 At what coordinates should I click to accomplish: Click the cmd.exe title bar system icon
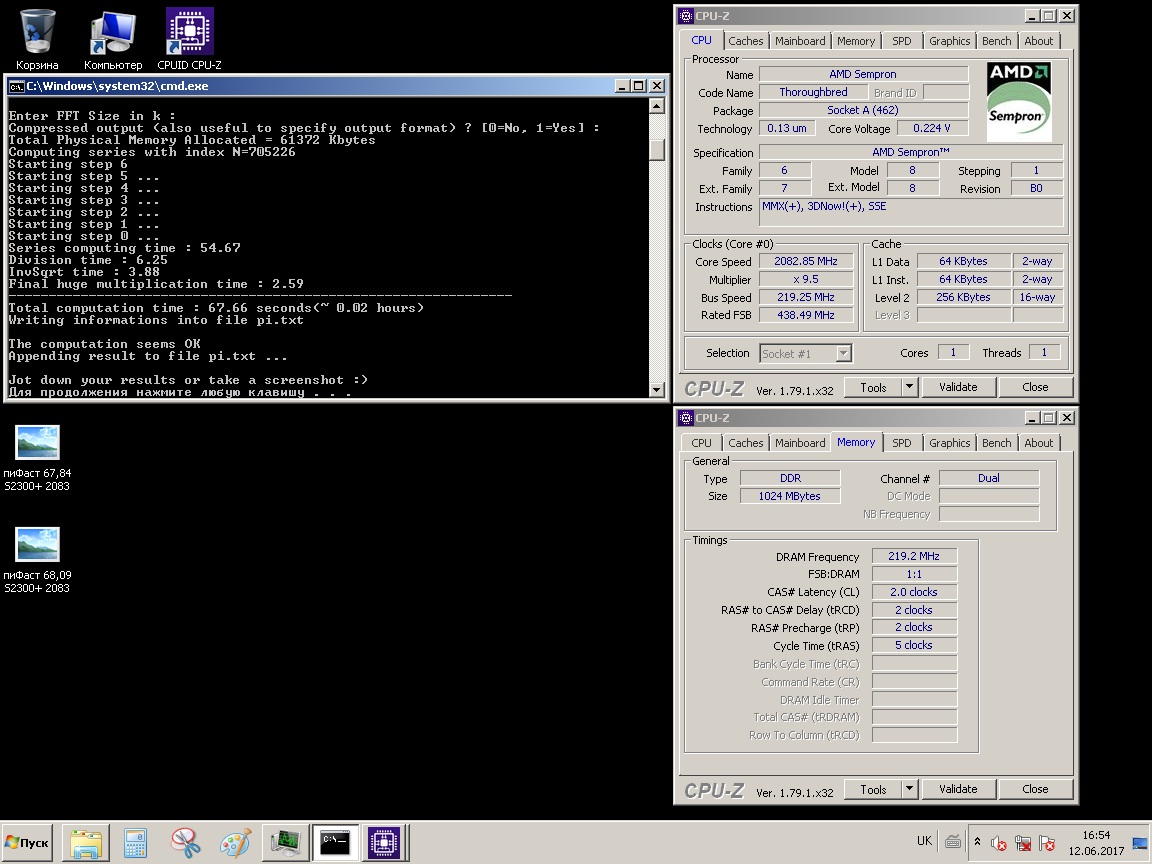point(15,86)
